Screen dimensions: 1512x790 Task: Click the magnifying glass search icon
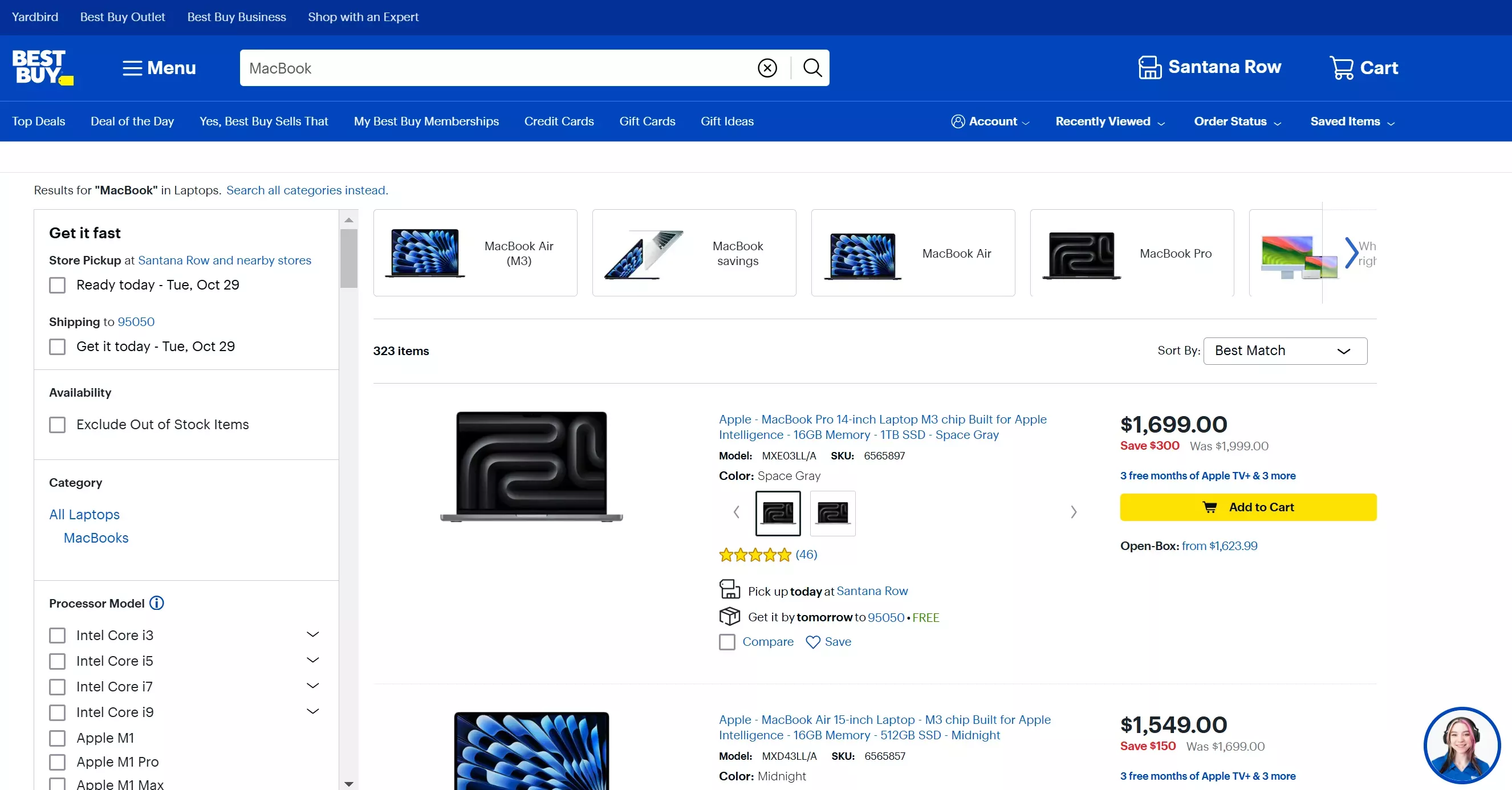(x=812, y=68)
